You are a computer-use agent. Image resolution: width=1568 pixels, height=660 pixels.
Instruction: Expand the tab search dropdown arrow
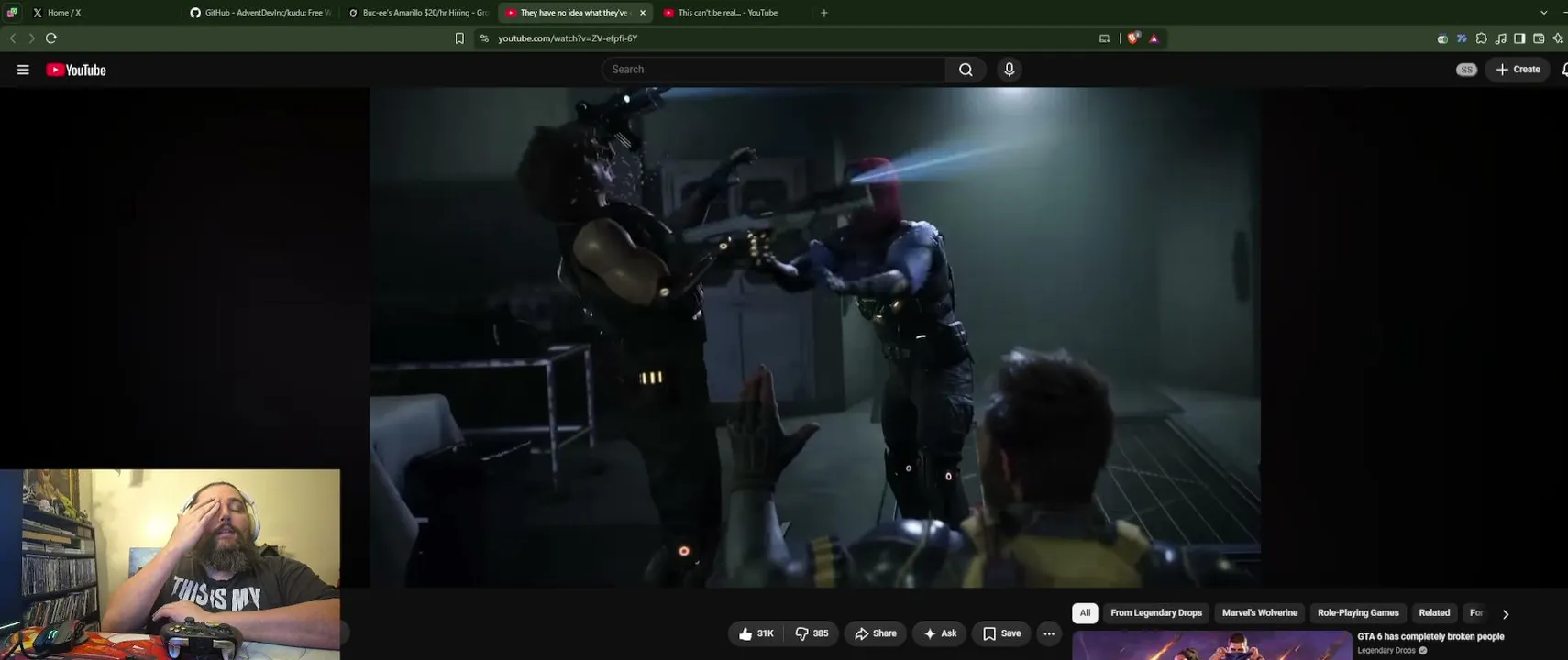pos(1543,13)
